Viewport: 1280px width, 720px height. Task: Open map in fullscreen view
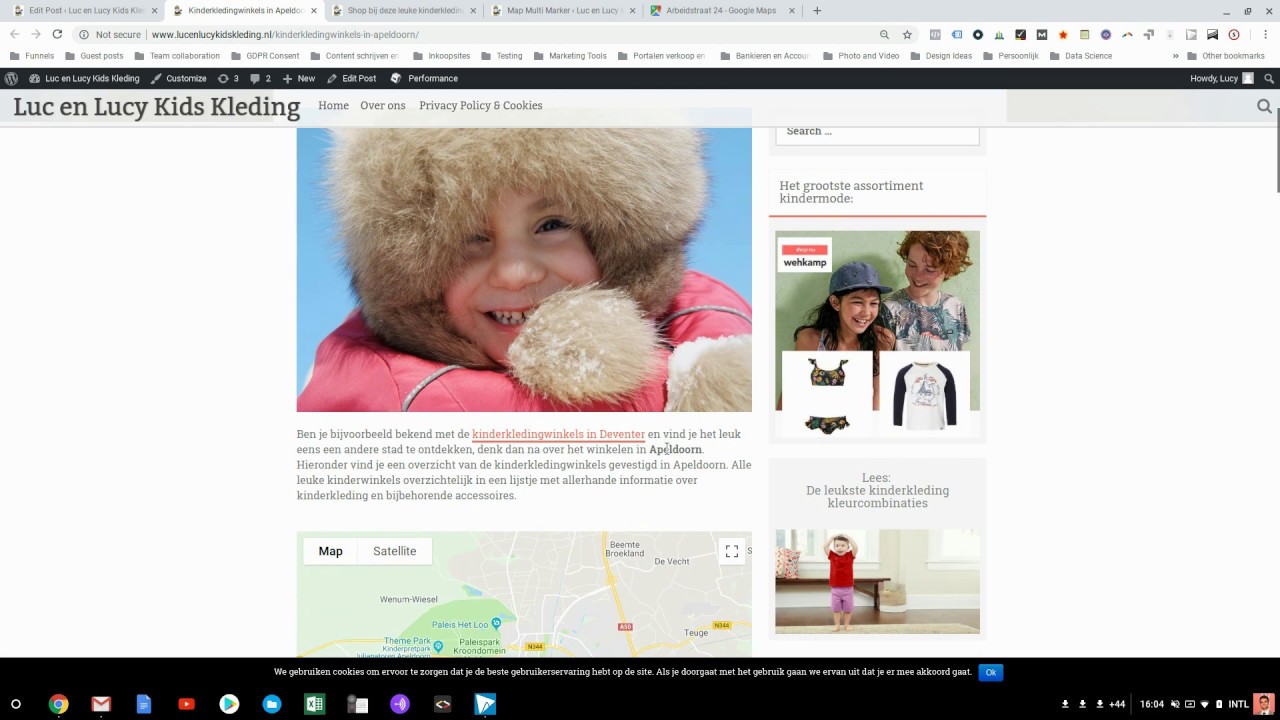pyautogui.click(x=732, y=551)
